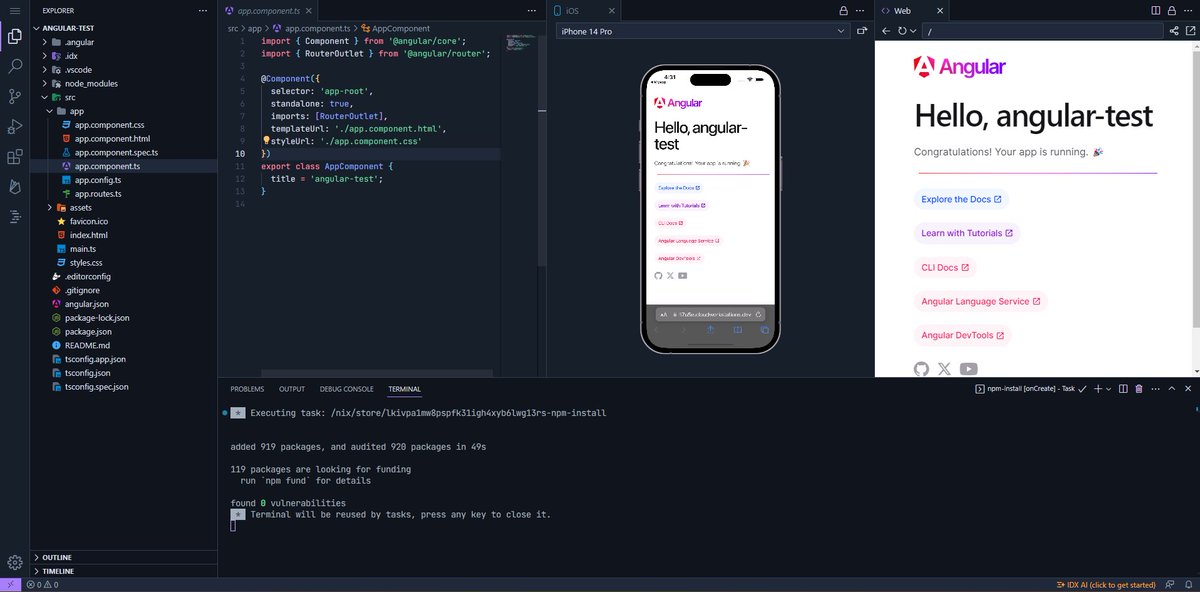
Task: Open the launch profile dropdown next to plus
Action: (1108, 388)
